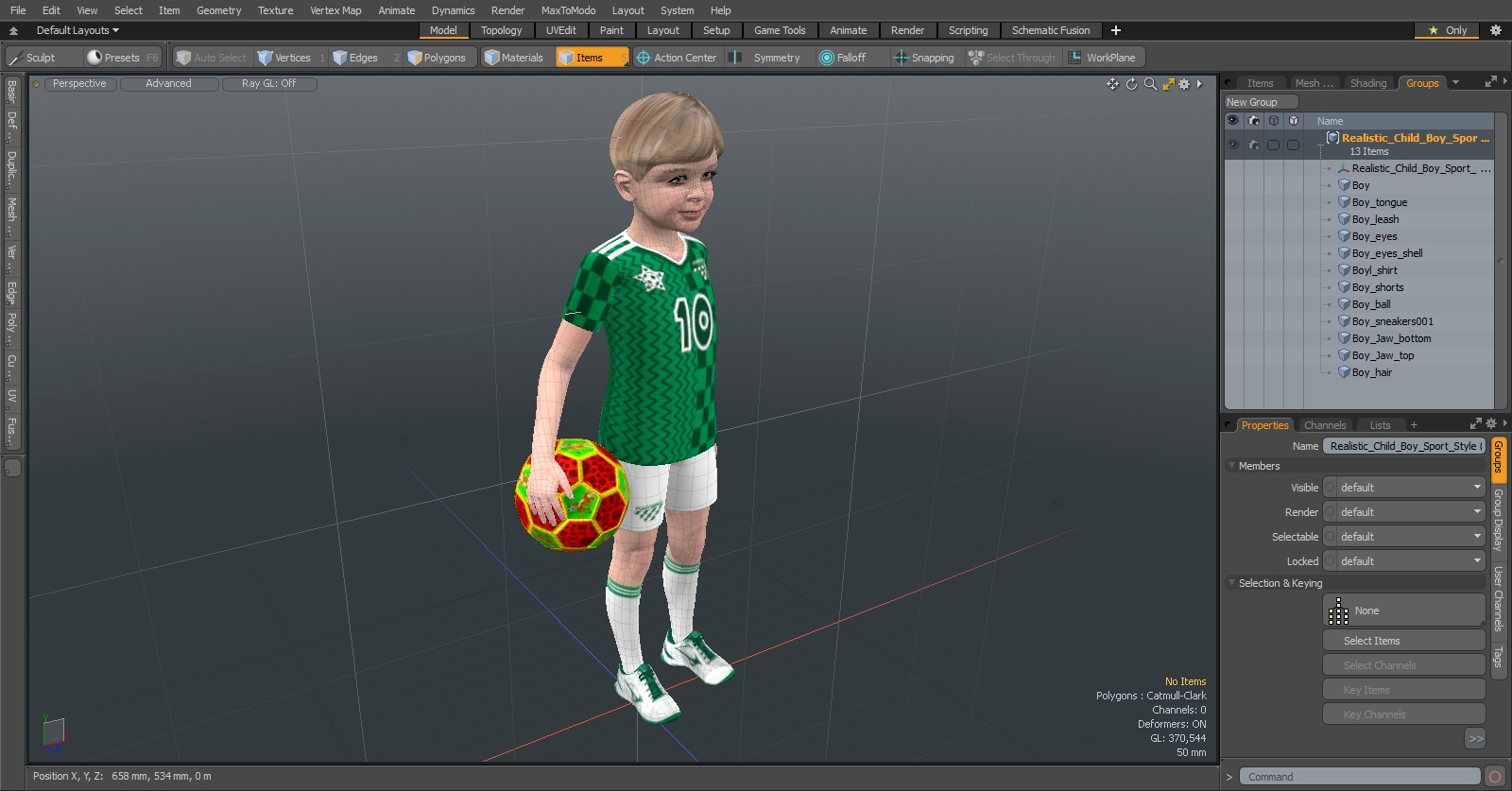
Task: Select the Boy_sneakers001 item
Action: click(1392, 321)
